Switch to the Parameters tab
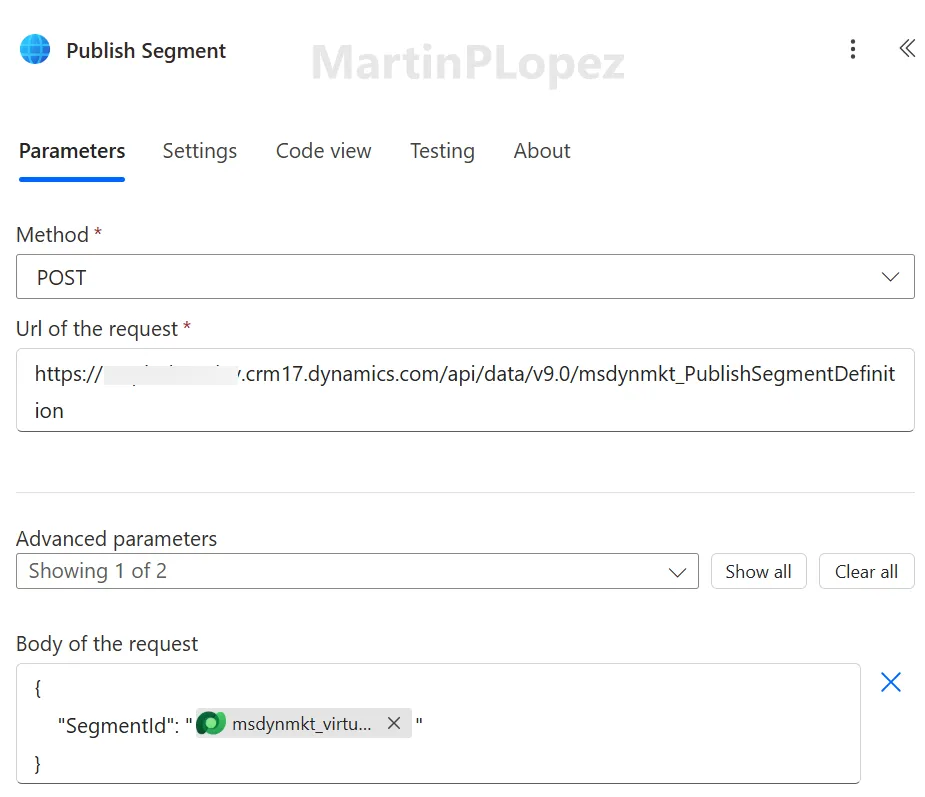 [x=72, y=151]
